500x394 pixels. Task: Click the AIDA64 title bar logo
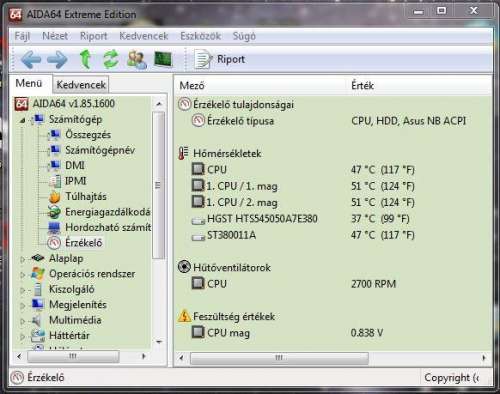(16, 14)
